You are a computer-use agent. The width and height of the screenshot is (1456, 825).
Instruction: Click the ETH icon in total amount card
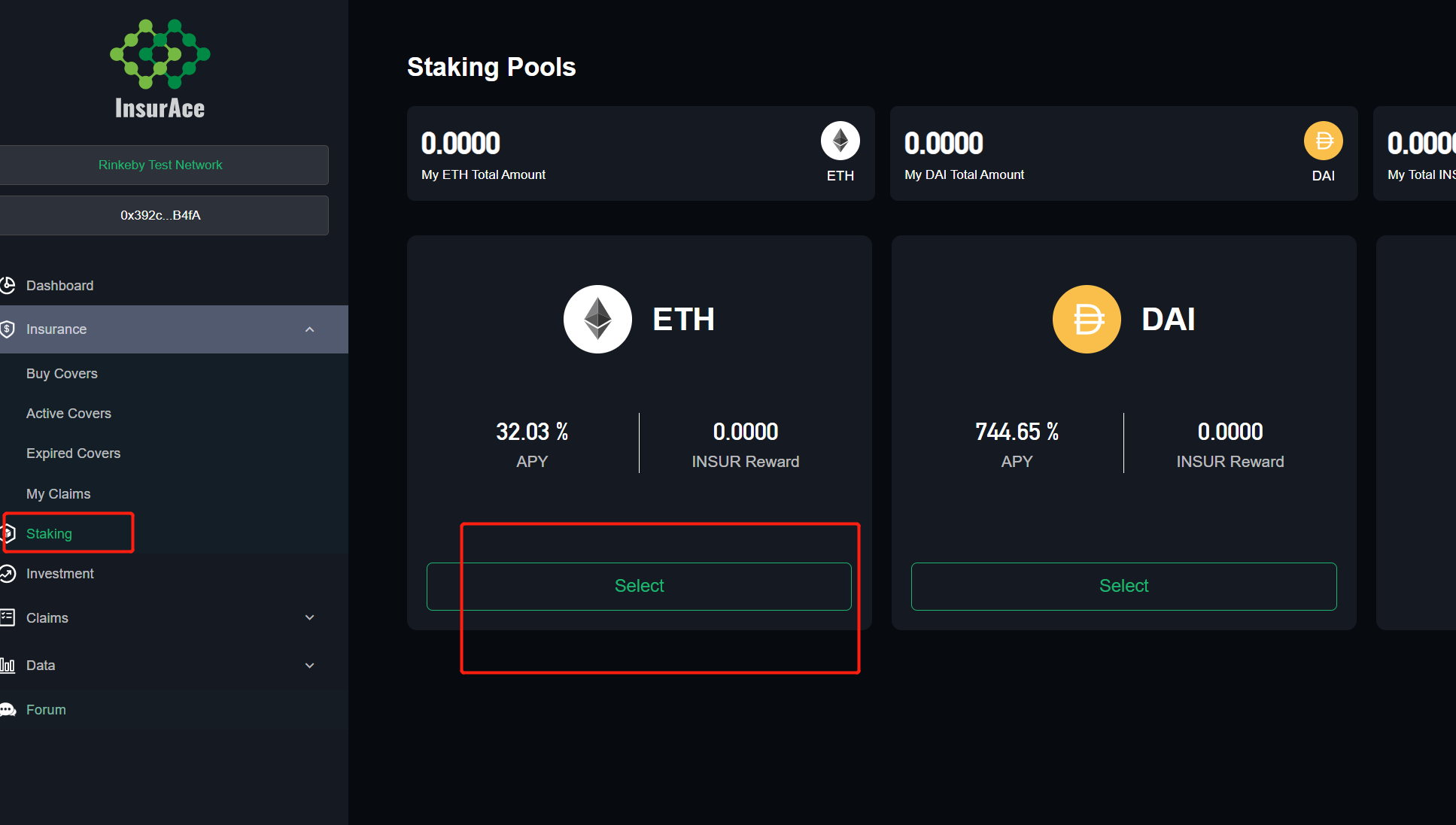coord(840,141)
